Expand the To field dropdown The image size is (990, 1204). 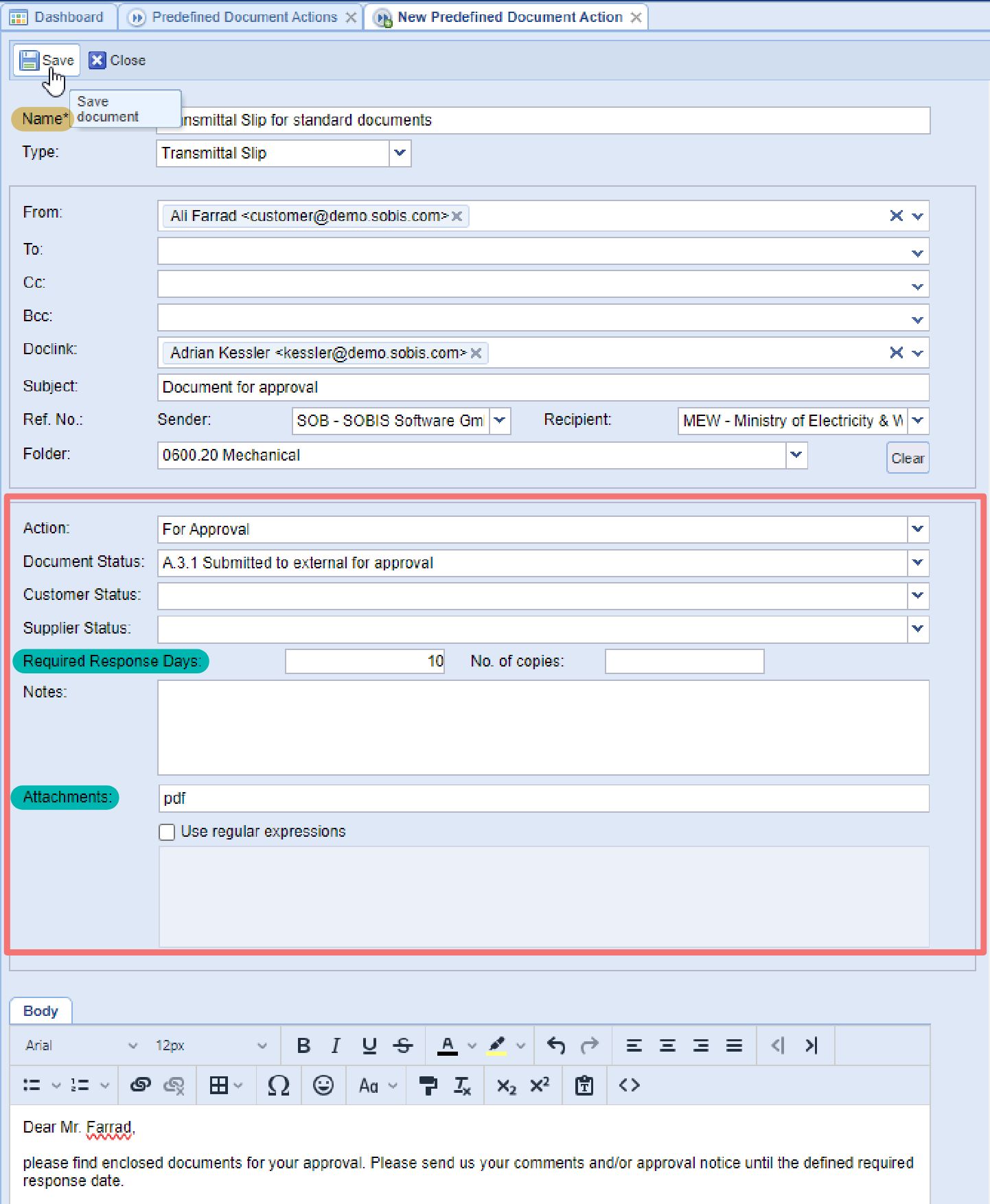click(918, 253)
